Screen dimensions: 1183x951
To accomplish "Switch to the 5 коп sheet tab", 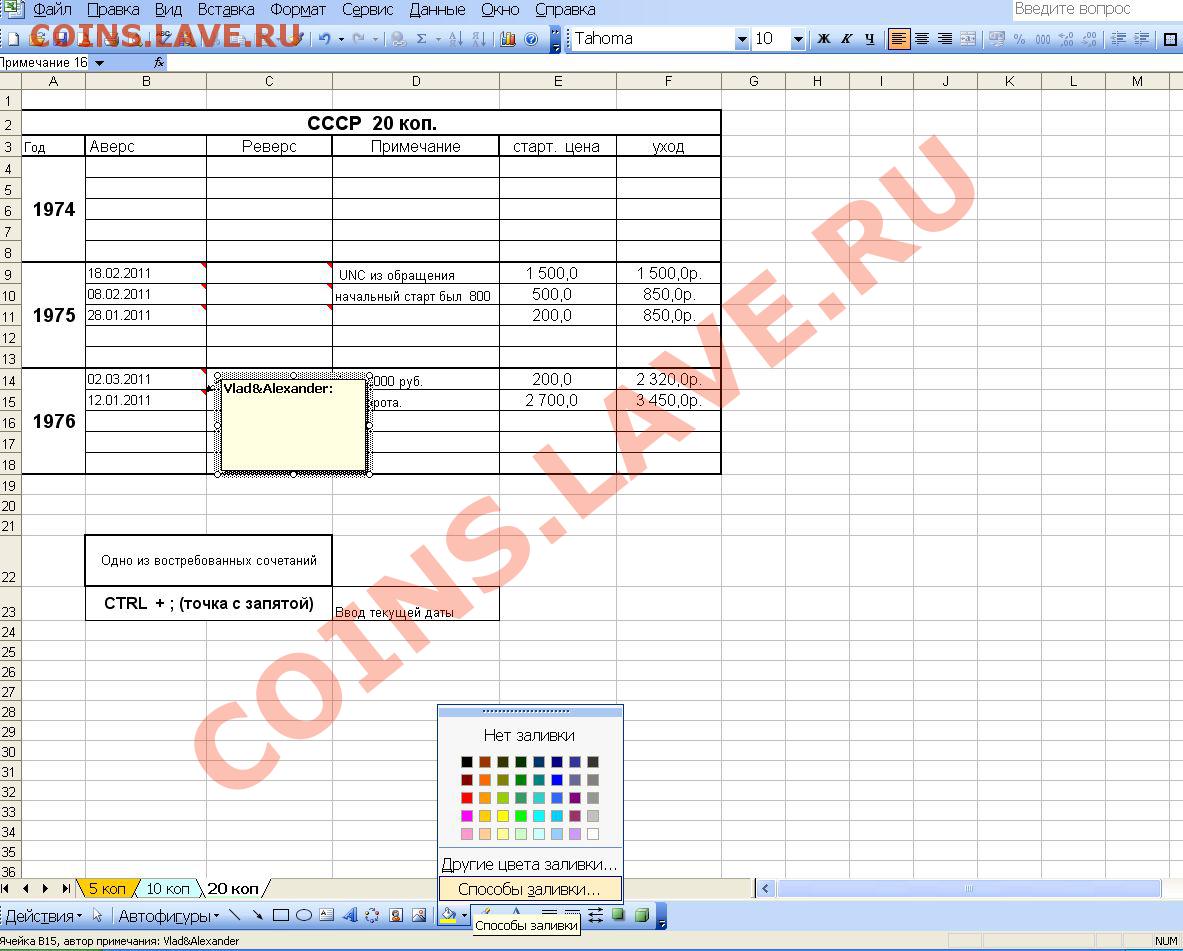I will (x=107, y=888).
